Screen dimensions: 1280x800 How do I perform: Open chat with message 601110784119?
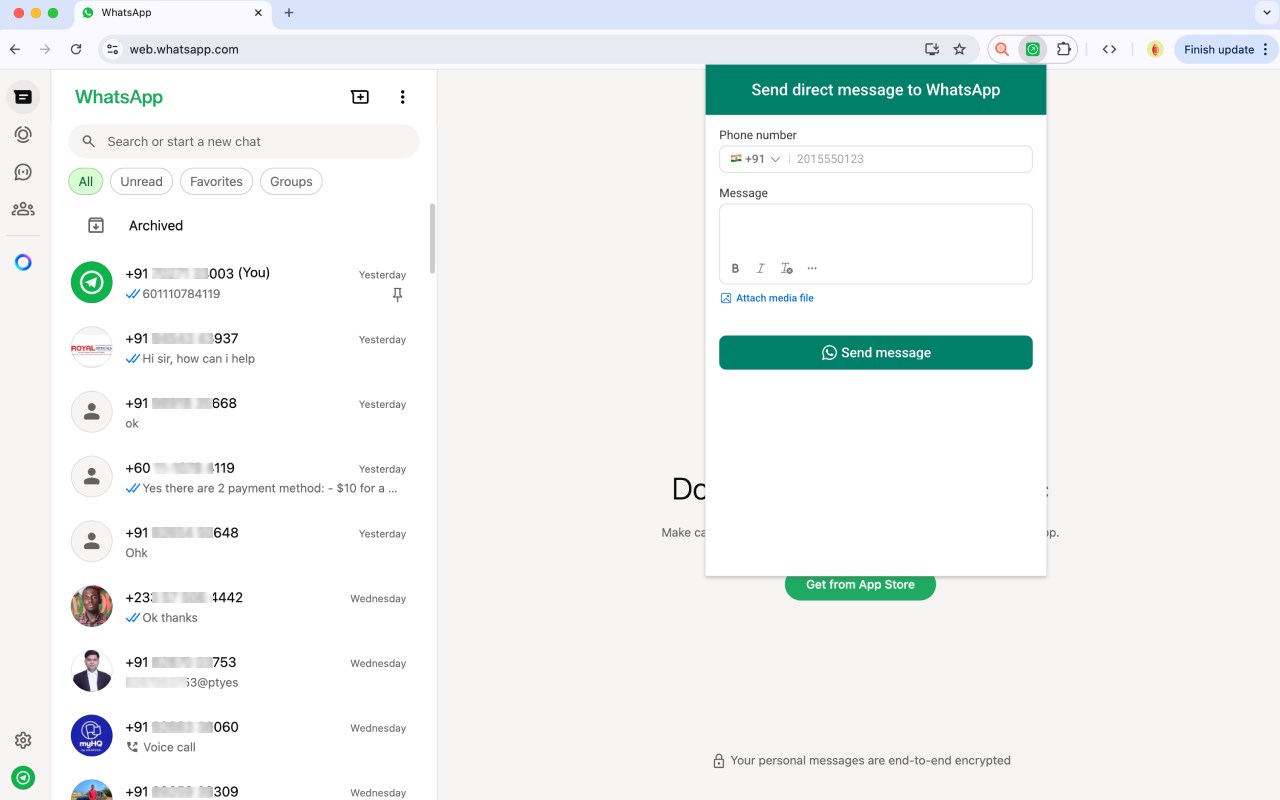(x=244, y=283)
